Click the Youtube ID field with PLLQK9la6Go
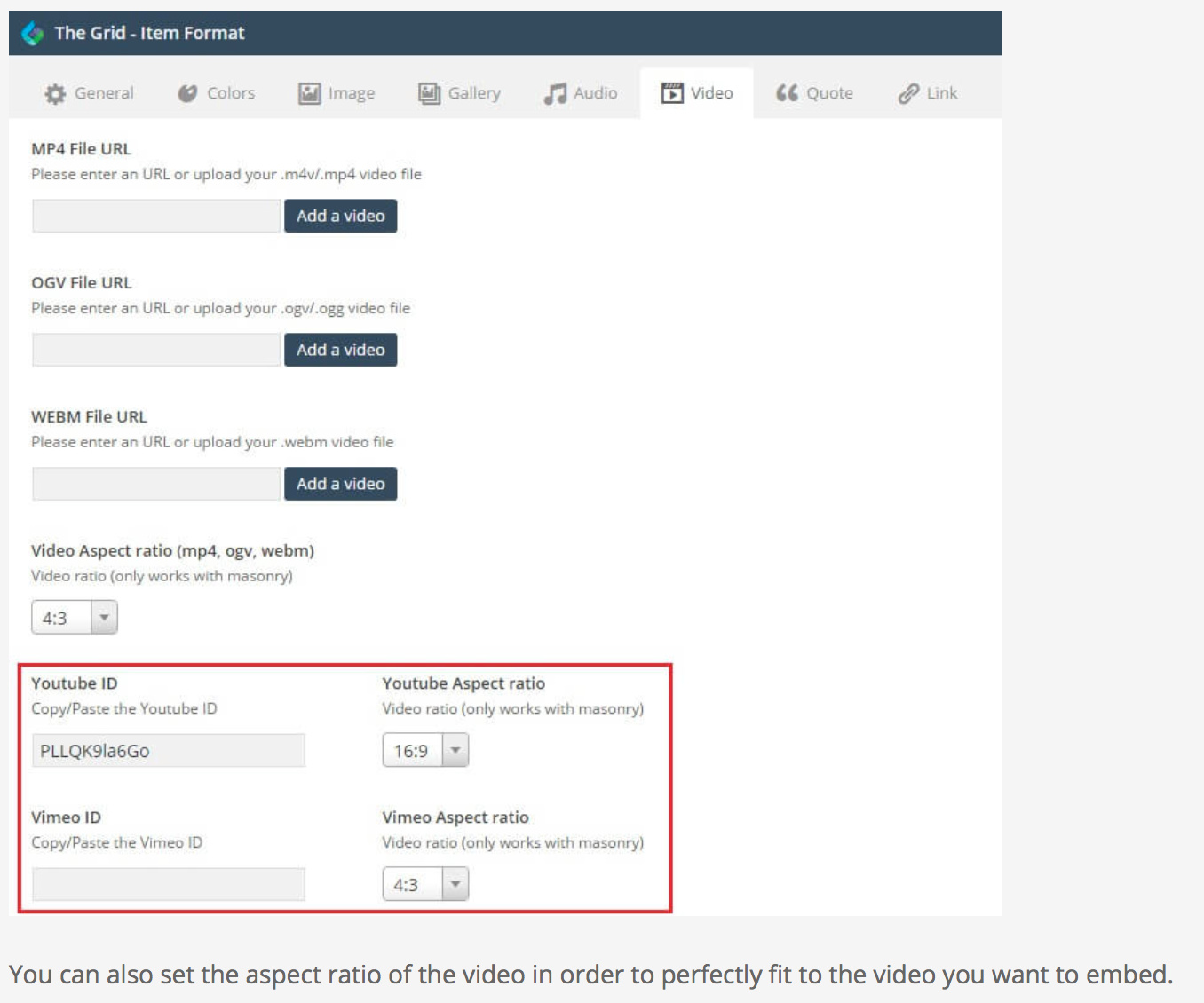This screenshot has width=1204, height=1003. tap(169, 751)
